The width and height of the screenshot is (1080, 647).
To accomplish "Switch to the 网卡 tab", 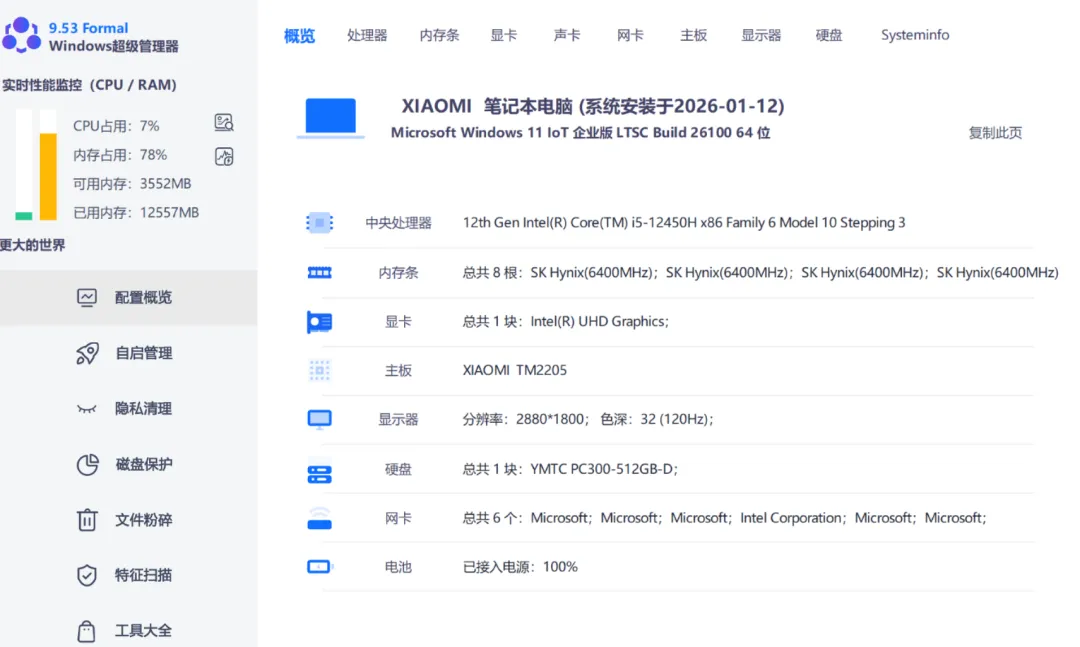I will (630, 35).
